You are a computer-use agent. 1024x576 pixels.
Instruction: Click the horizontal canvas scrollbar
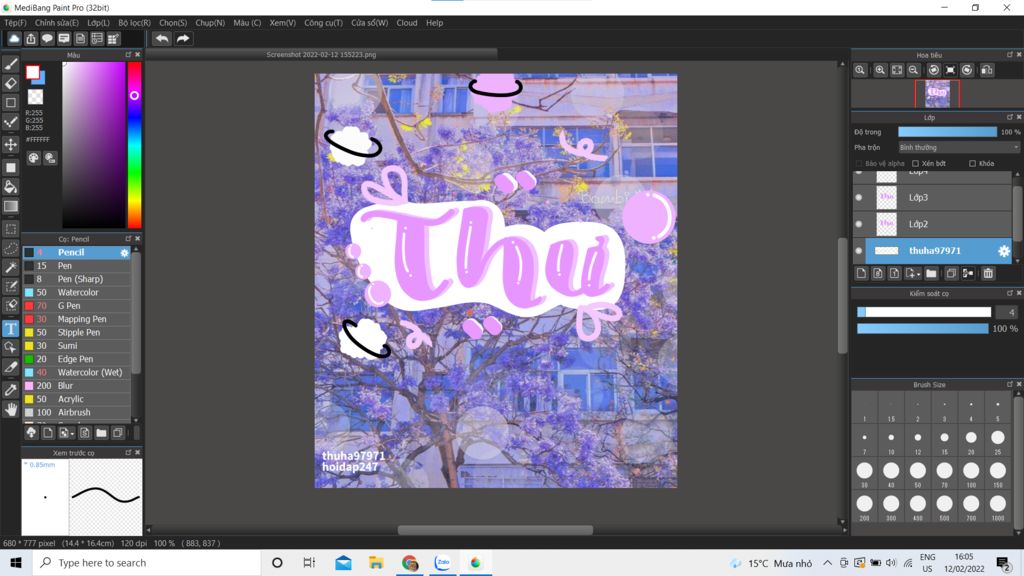[x=495, y=530]
